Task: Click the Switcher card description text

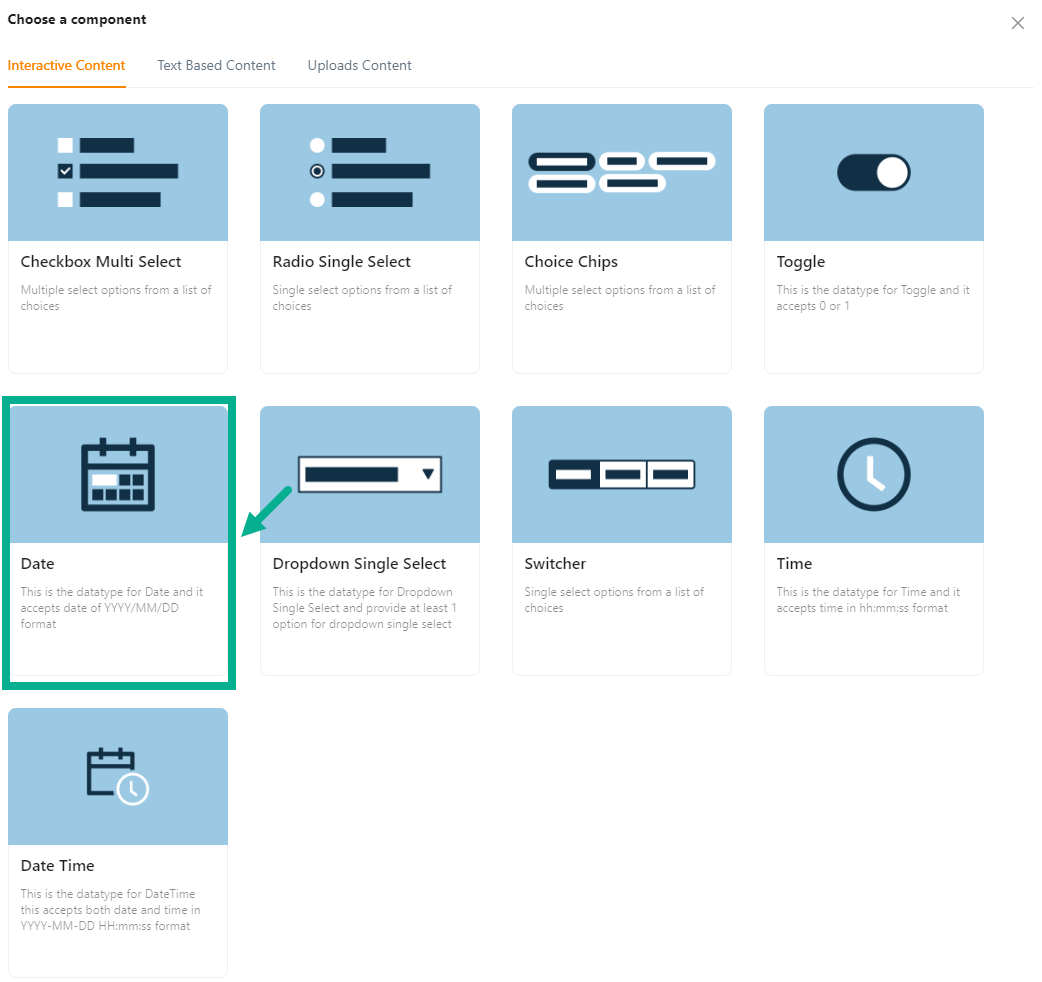Action: (613, 600)
